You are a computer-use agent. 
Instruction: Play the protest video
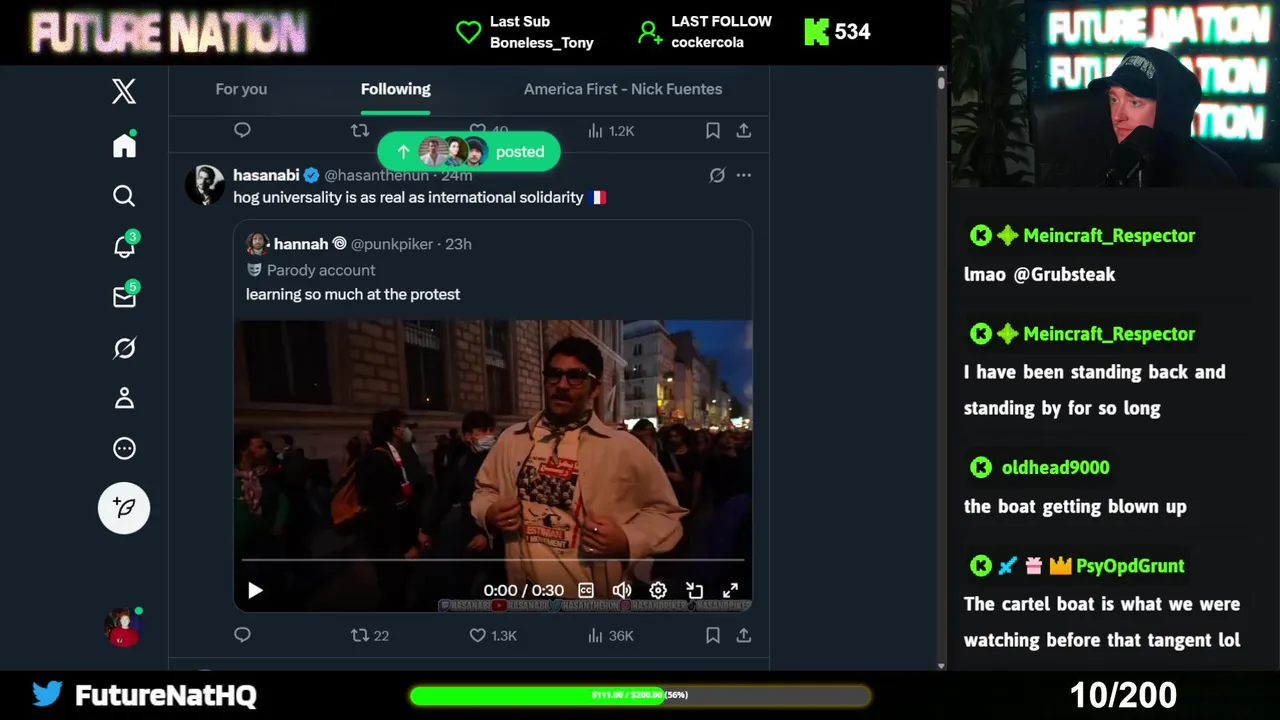(255, 591)
